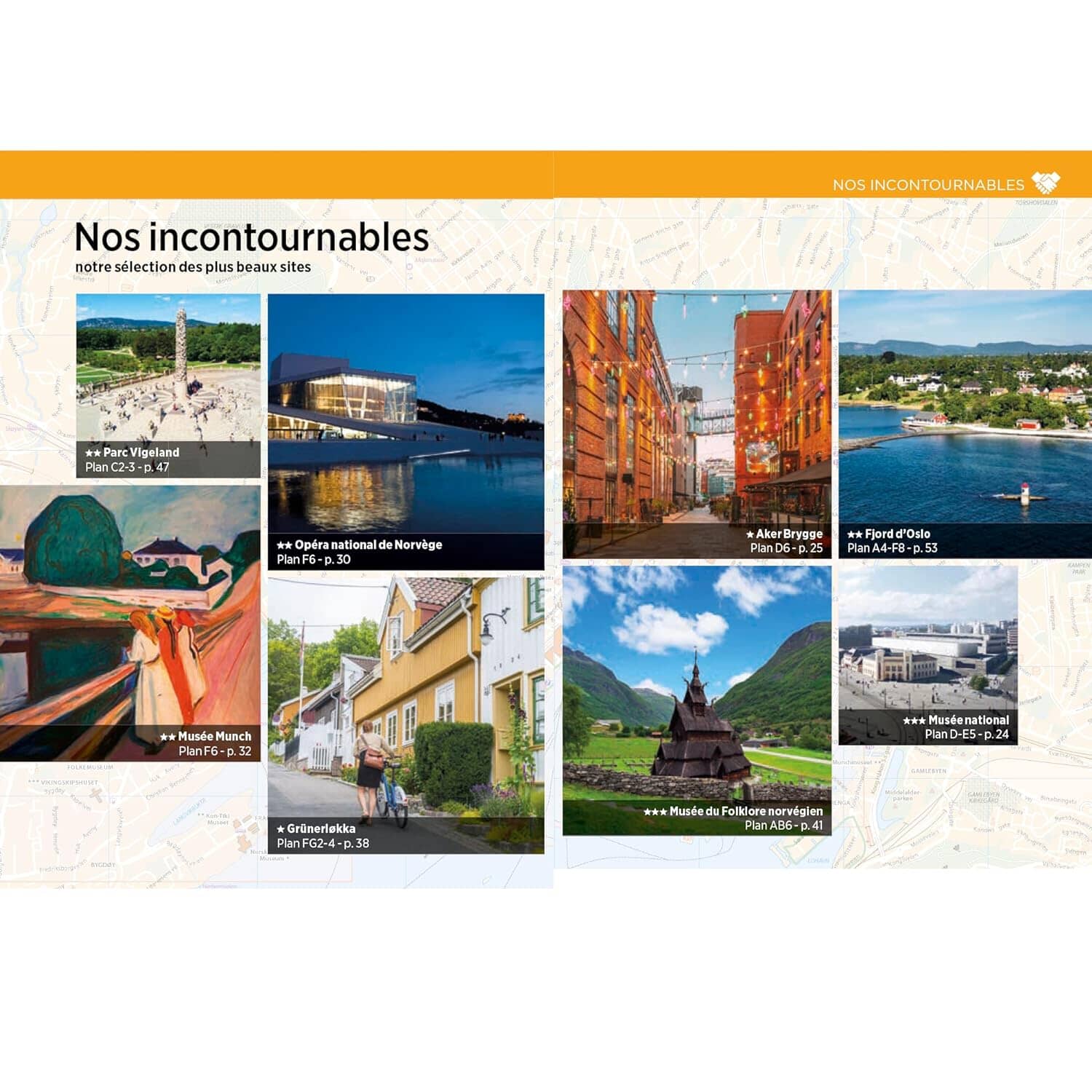Click the stars next to Fjord d'Oslo
1092x1092 pixels.
click(854, 534)
